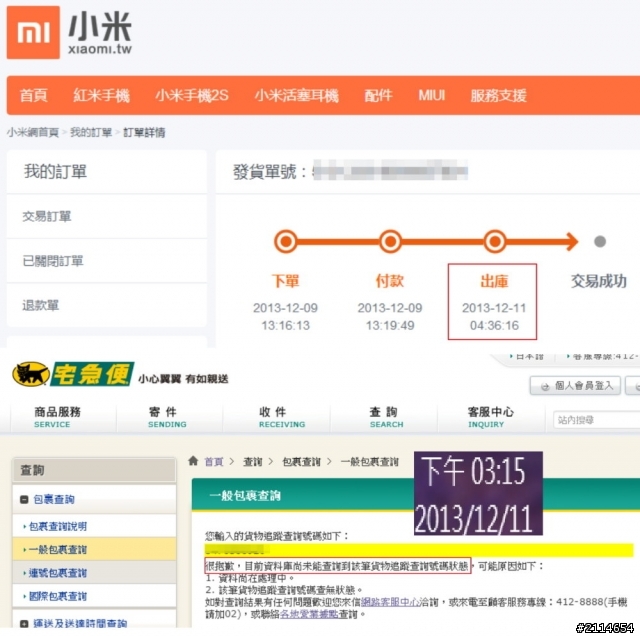Click the 出庫 step circle marker

(495, 241)
